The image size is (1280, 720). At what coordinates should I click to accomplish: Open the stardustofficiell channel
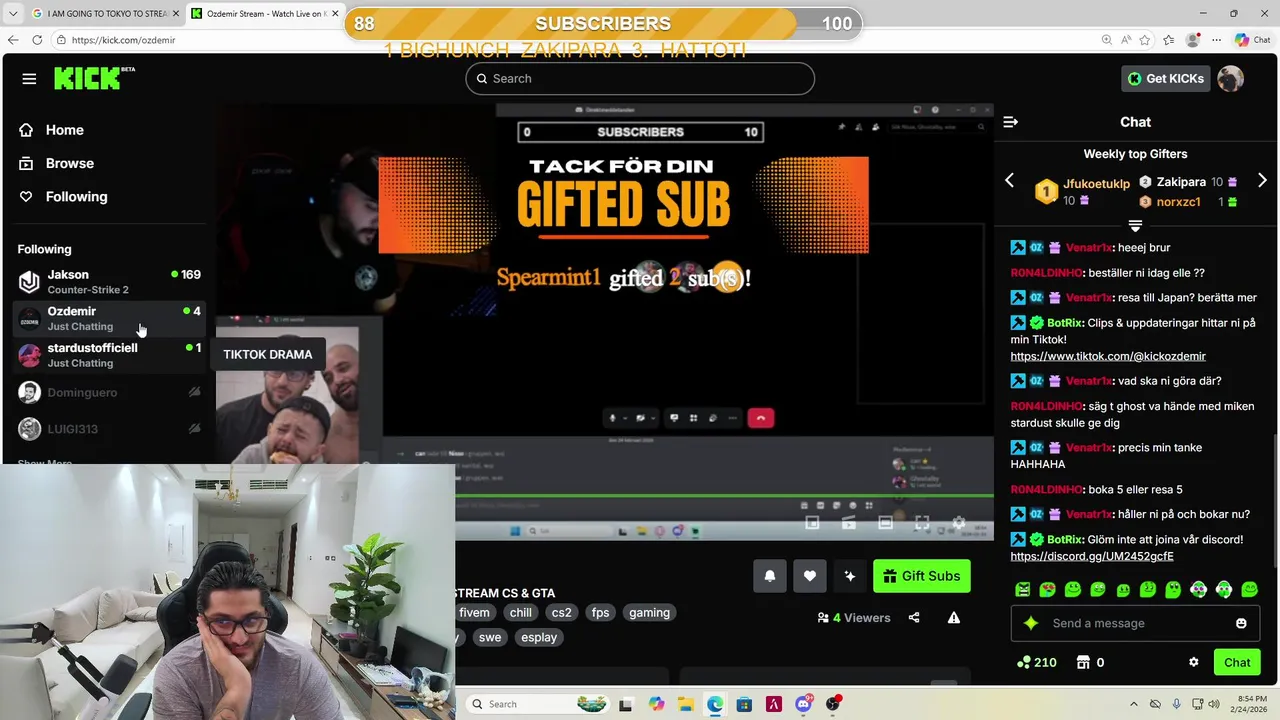(x=109, y=355)
